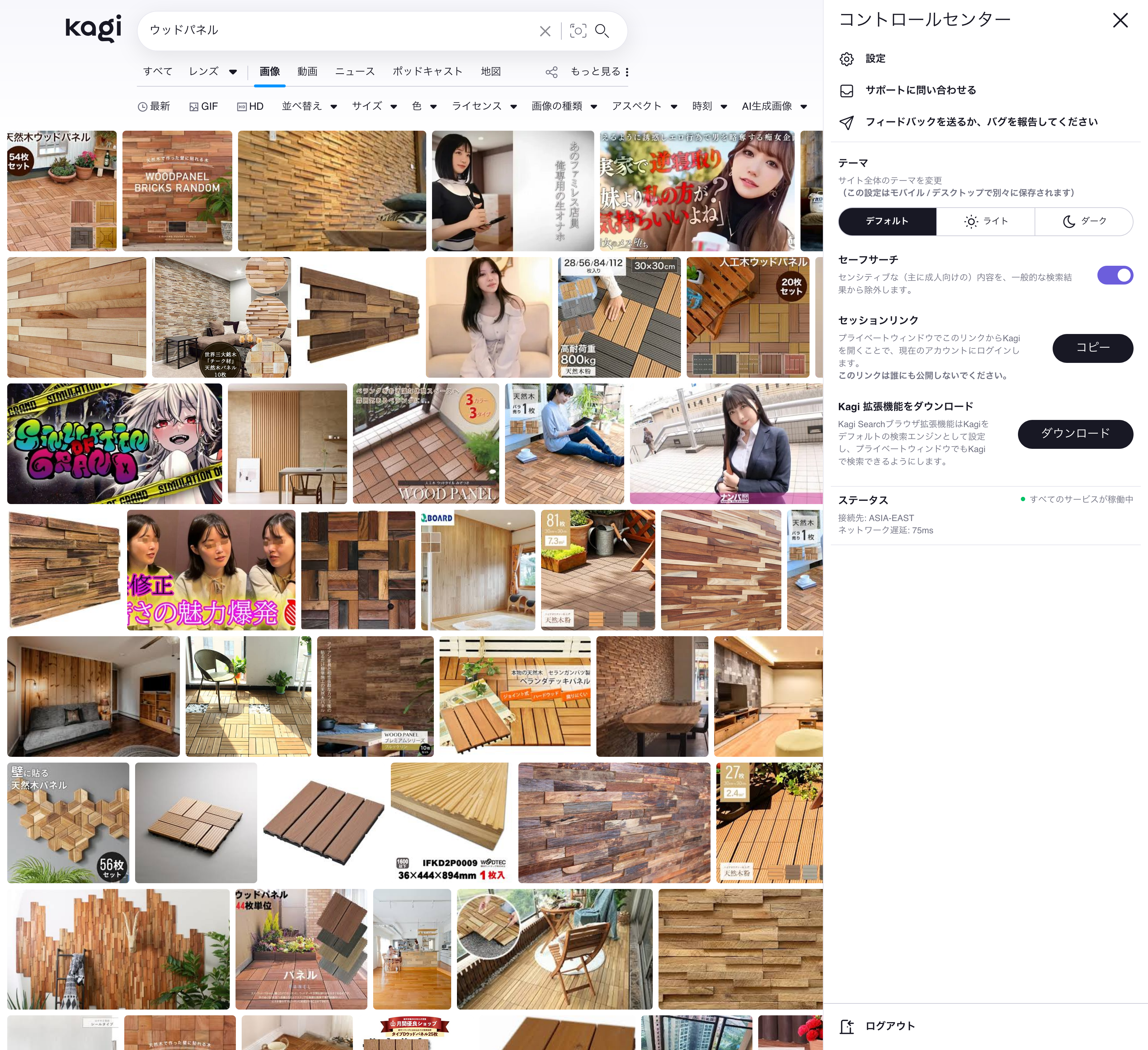Viewport: 1148px width, 1050px height.
Task: Toggle the Safe Search switch off
Action: (x=1114, y=275)
